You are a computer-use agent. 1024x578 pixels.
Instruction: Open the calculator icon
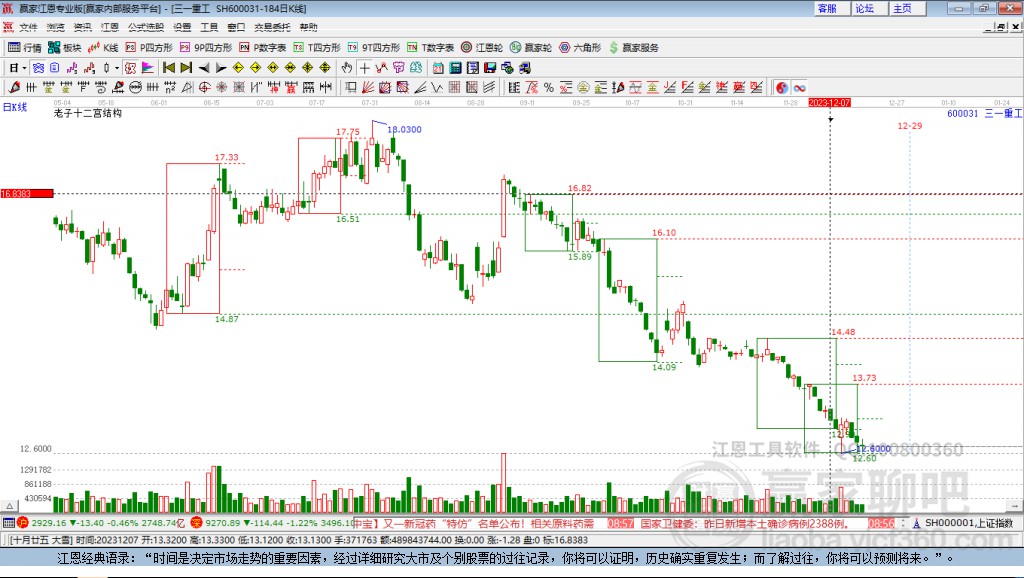(455, 68)
